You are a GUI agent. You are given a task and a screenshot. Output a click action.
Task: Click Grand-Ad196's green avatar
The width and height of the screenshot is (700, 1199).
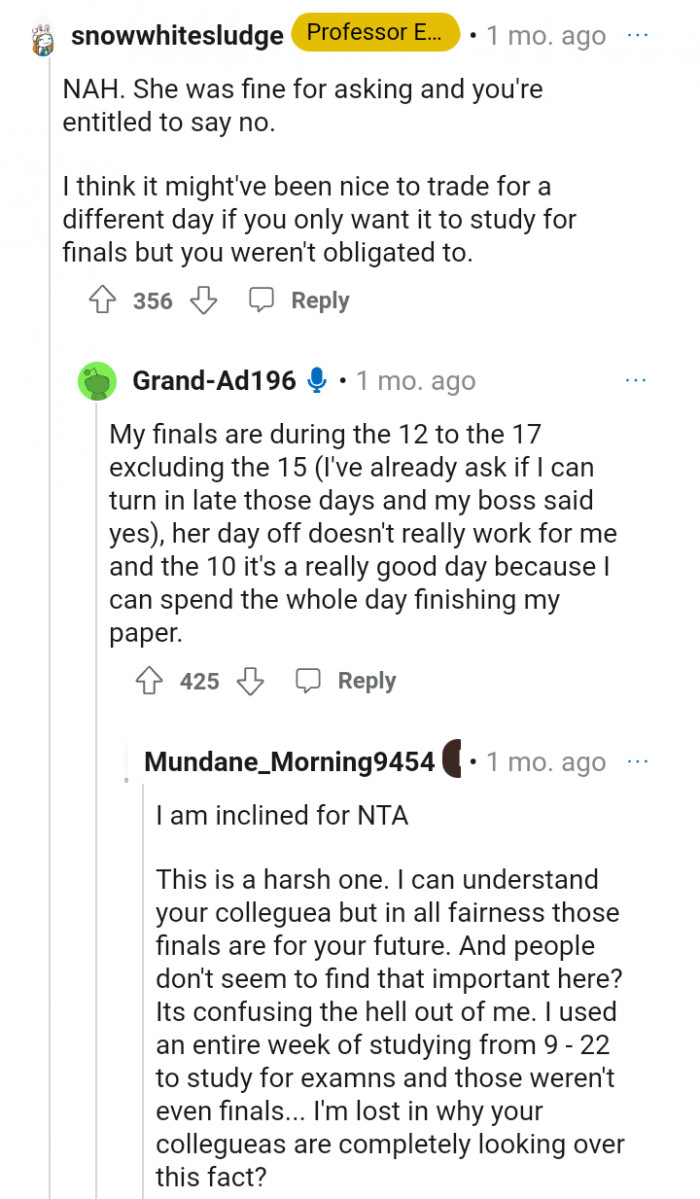coord(97,381)
